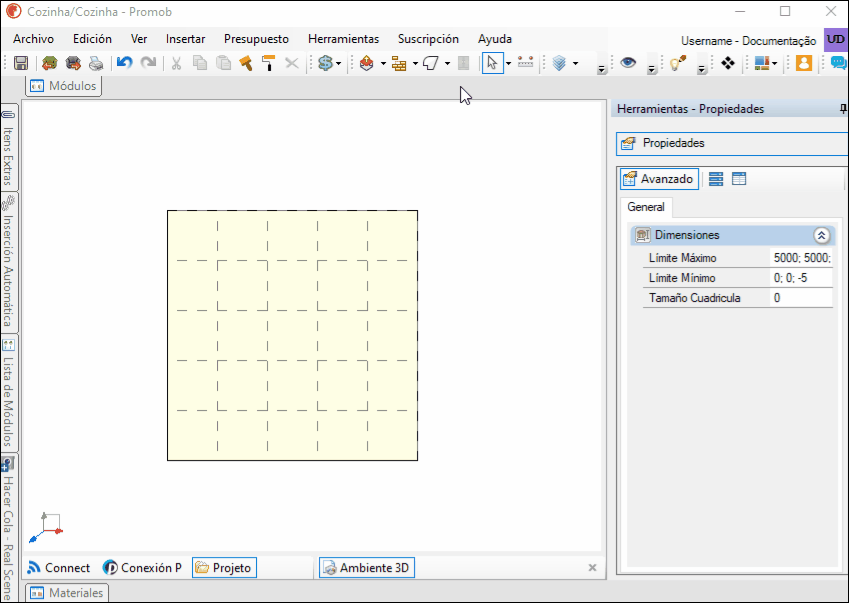Save the project with floppy icon

coord(21,63)
